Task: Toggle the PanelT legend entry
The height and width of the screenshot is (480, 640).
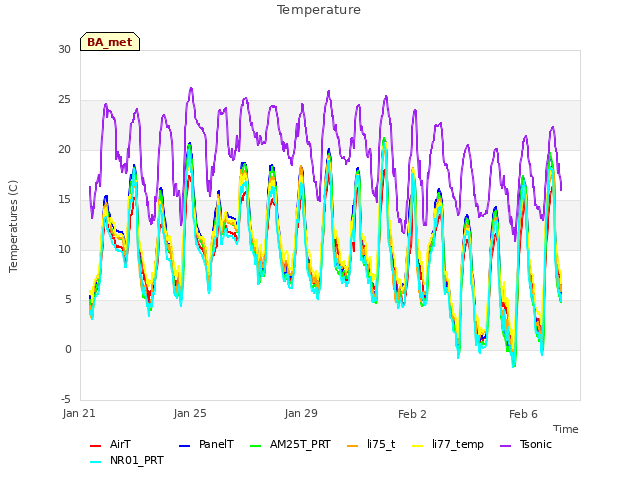Action: (x=207, y=444)
